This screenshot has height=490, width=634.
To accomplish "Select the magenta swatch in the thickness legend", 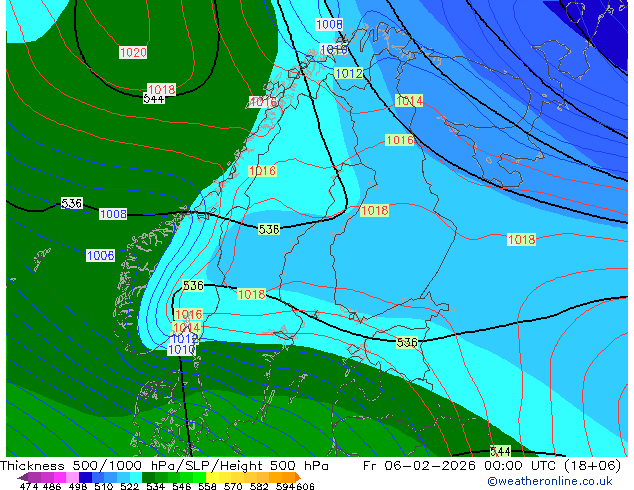I will click(x=60, y=477).
